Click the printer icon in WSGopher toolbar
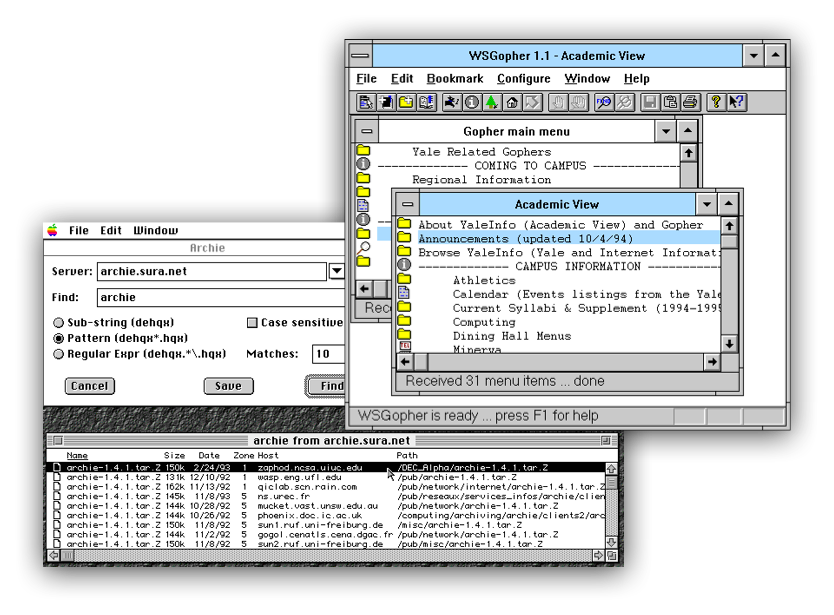 (689, 102)
